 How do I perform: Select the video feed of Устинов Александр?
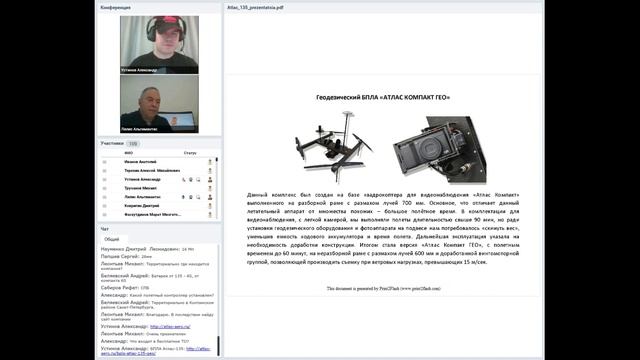159,45
